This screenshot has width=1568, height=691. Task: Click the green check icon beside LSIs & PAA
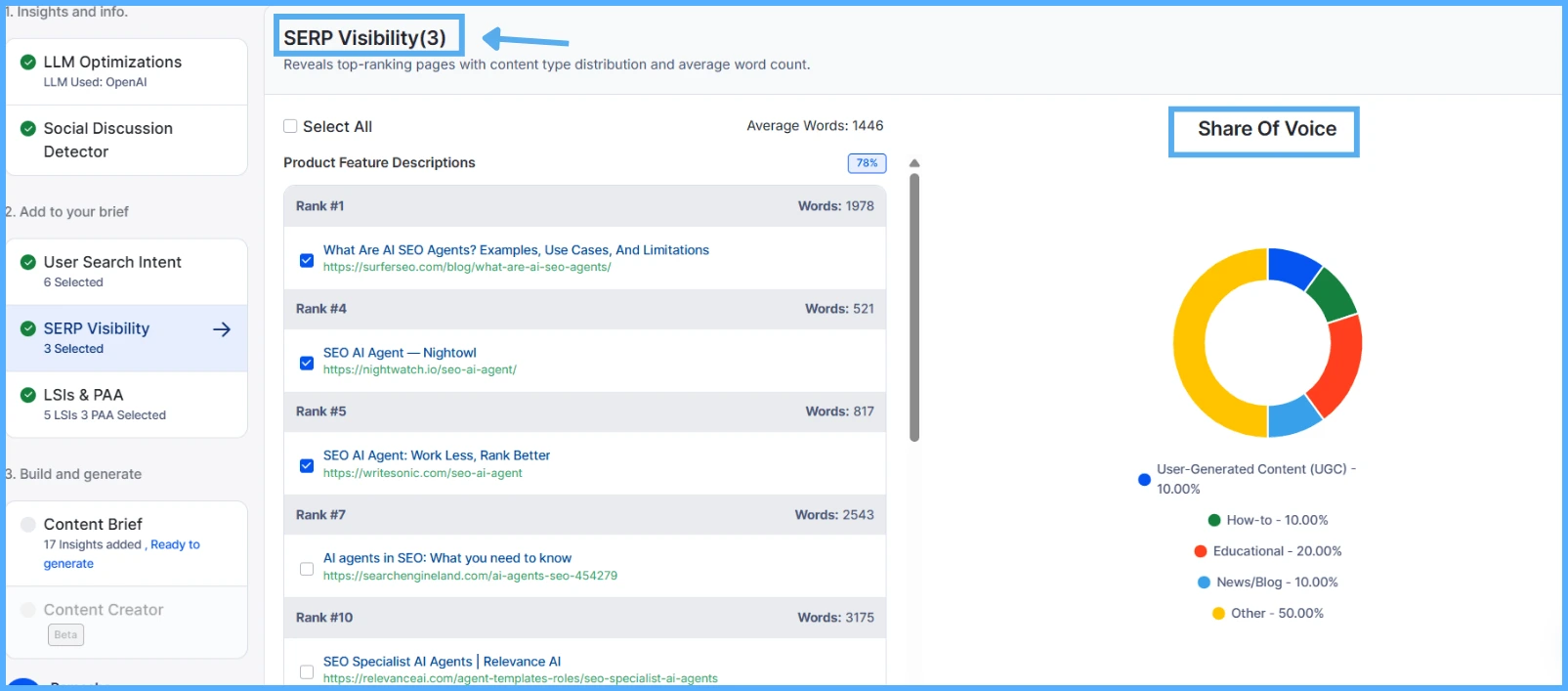pyautogui.click(x=28, y=395)
